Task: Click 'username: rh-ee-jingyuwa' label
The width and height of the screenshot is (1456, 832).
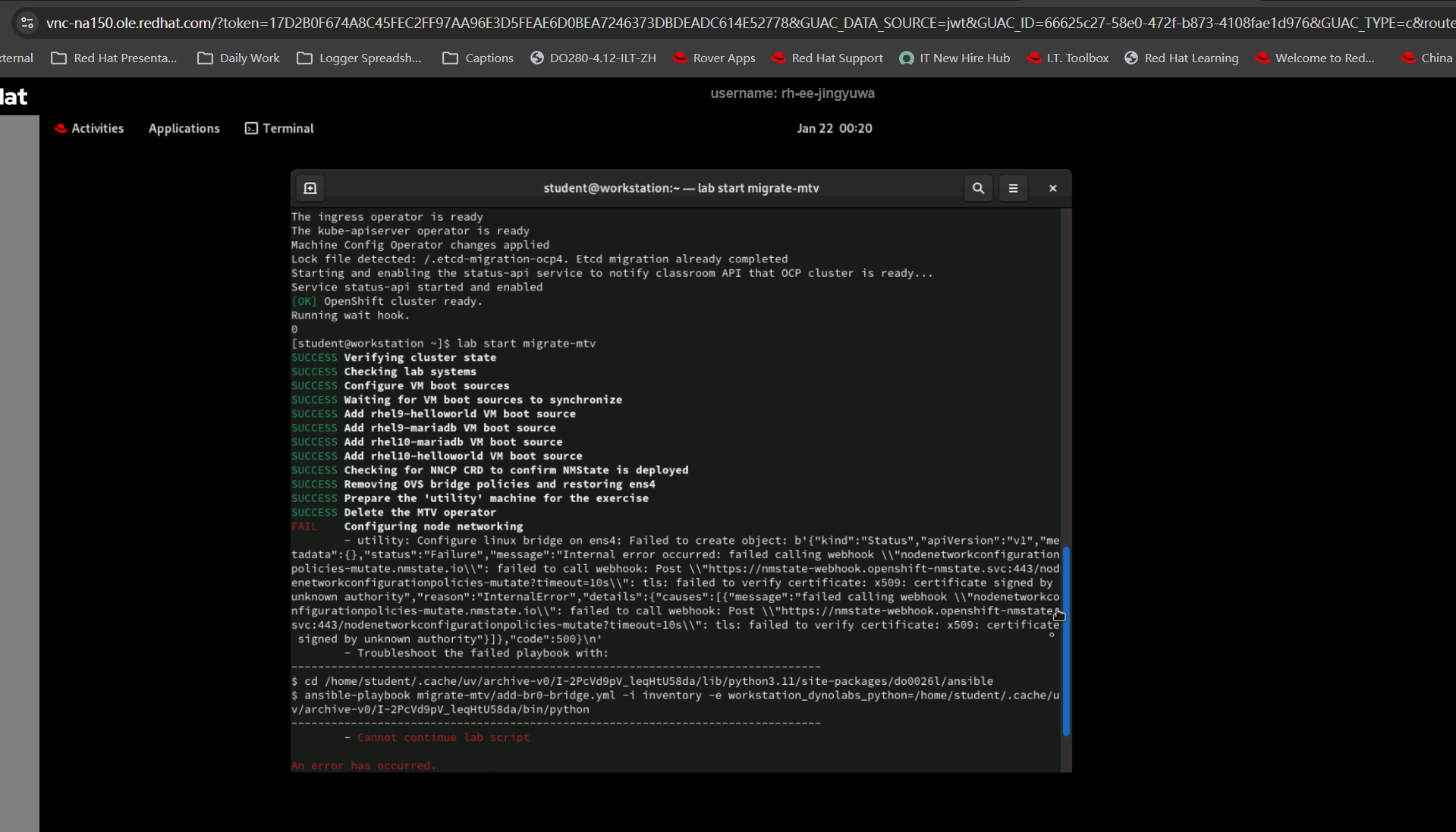Action: click(x=792, y=93)
